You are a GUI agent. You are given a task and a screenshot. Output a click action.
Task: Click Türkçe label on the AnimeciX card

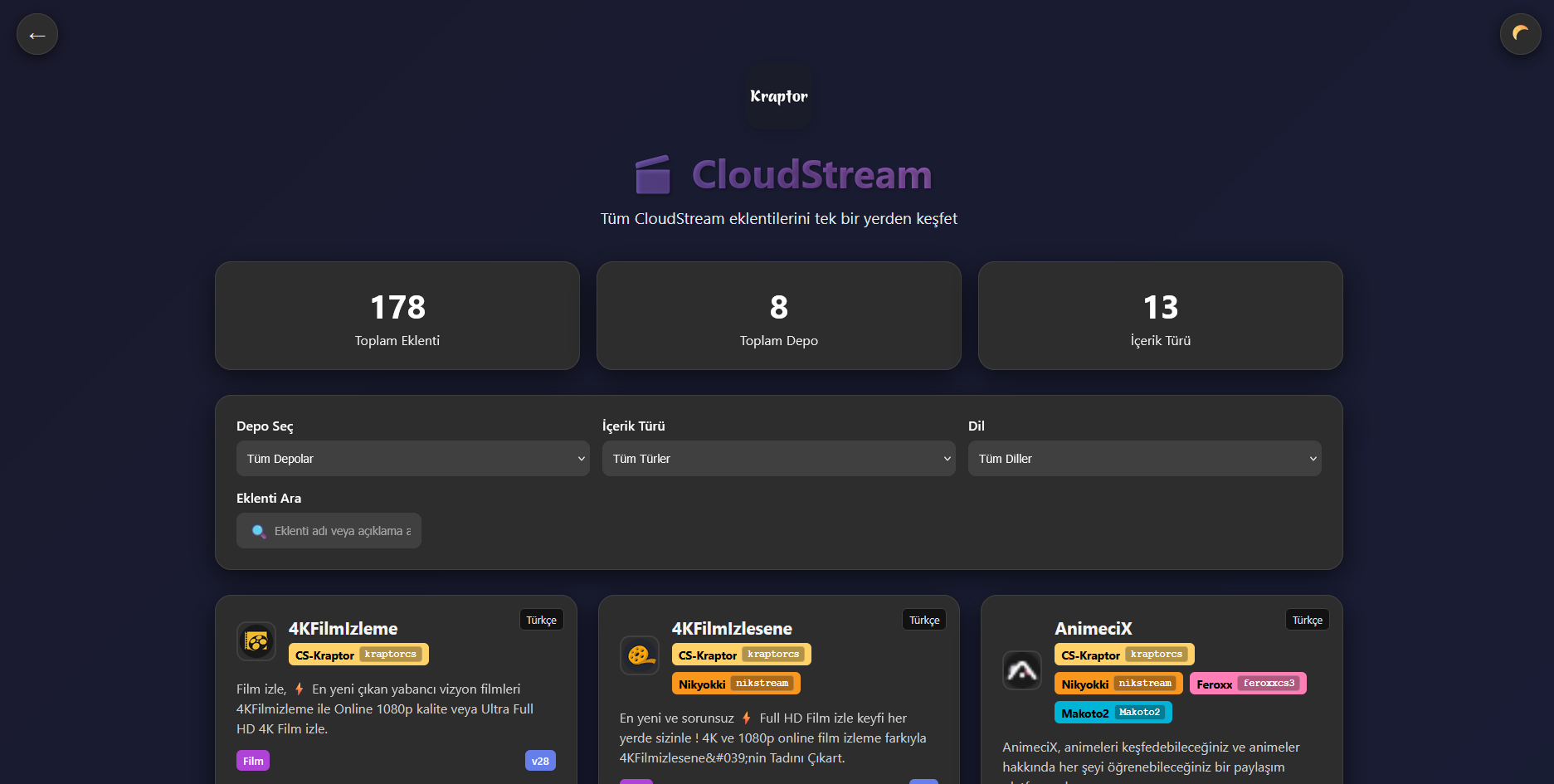(1308, 620)
